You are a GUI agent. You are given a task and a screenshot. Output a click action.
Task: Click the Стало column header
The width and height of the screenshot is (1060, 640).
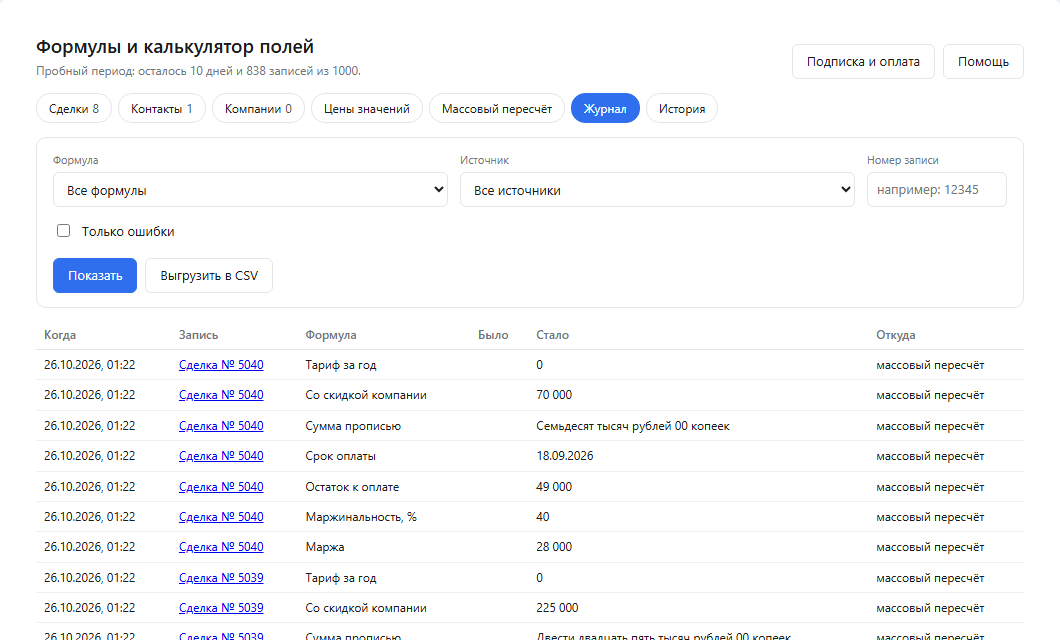tap(552, 335)
